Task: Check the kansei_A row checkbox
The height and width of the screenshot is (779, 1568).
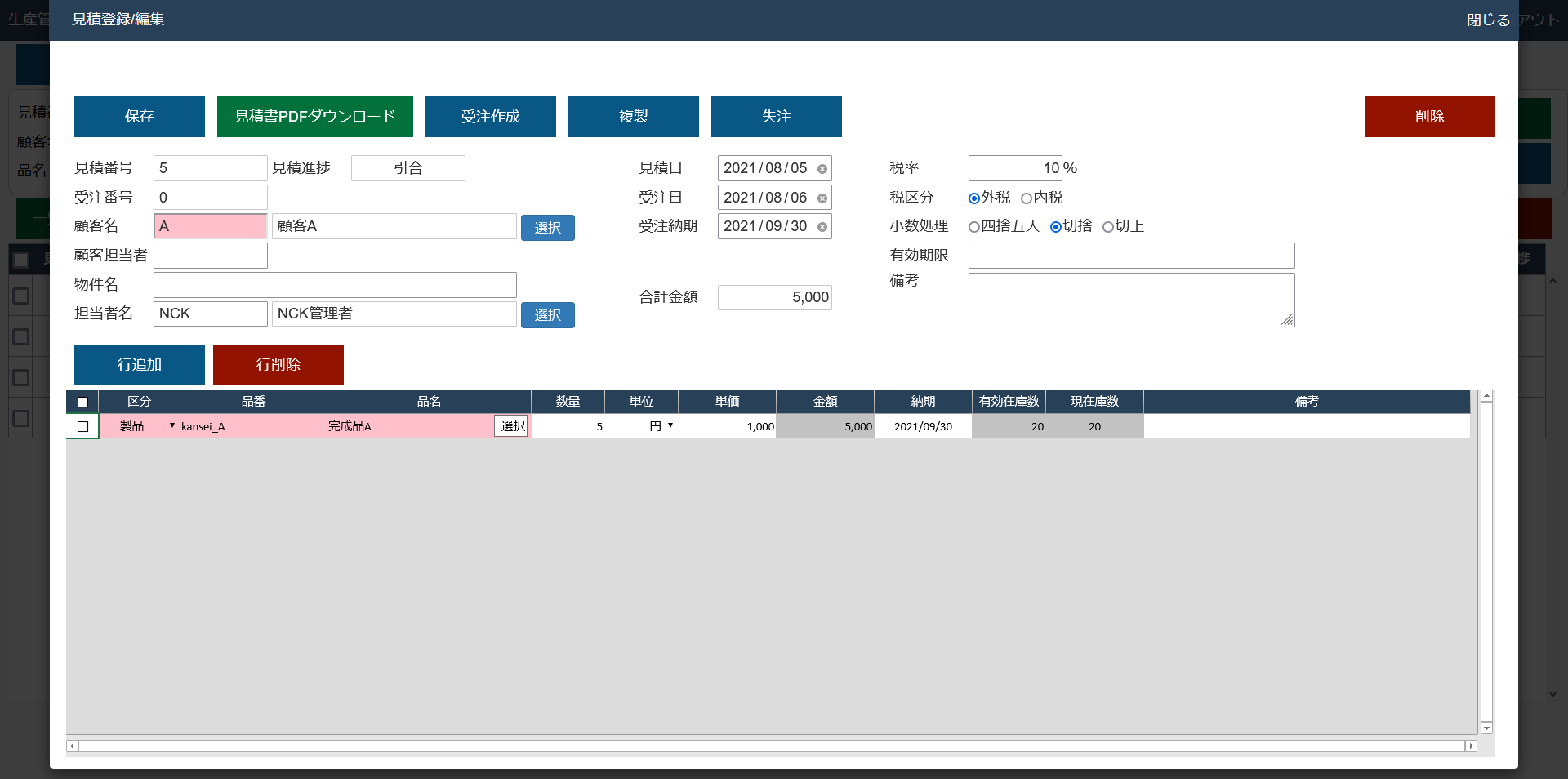Action: [x=82, y=426]
